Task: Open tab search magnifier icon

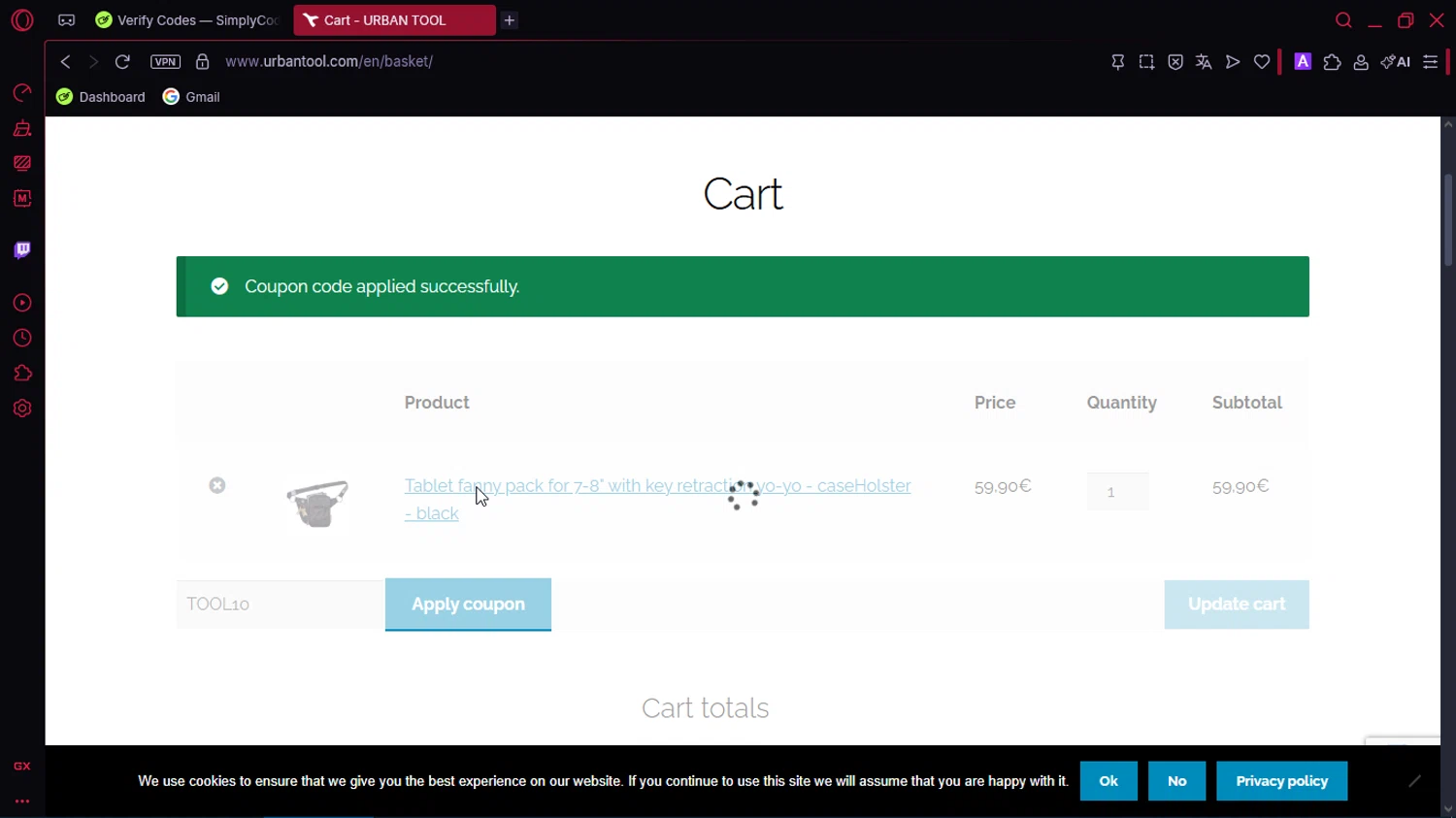Action: [x=1343, y=20]
